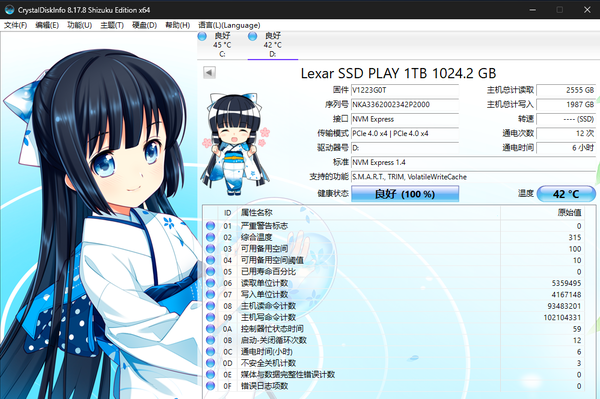Click the ID column header
This screenshot has height=399, width=600.
(x=227, y=213)
